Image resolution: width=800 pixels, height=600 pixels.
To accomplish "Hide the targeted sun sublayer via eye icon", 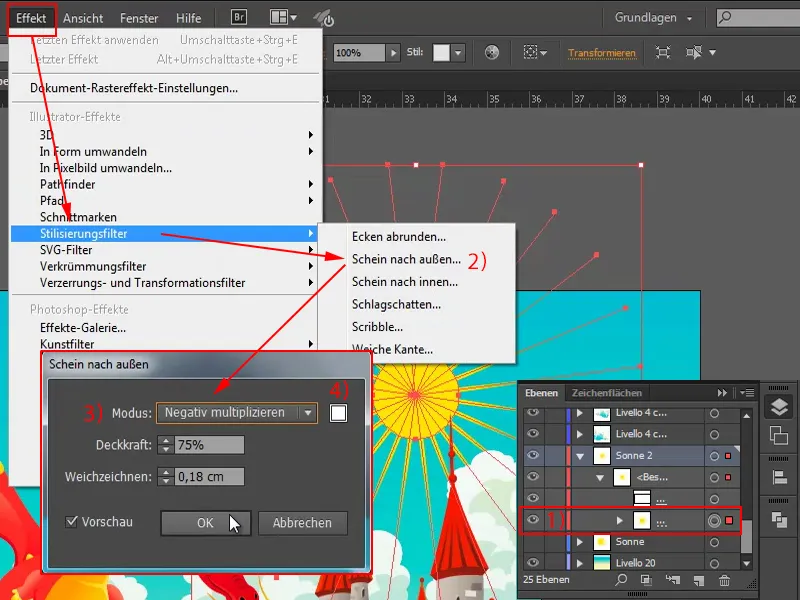I will [x=533, y=519].
